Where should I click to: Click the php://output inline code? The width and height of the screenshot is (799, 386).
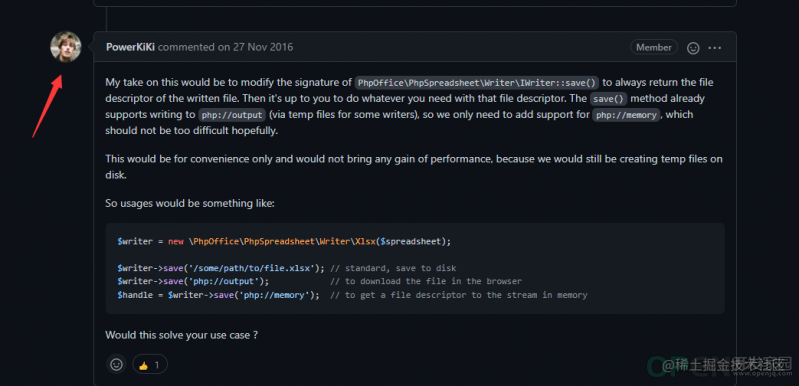pos(232,115)
